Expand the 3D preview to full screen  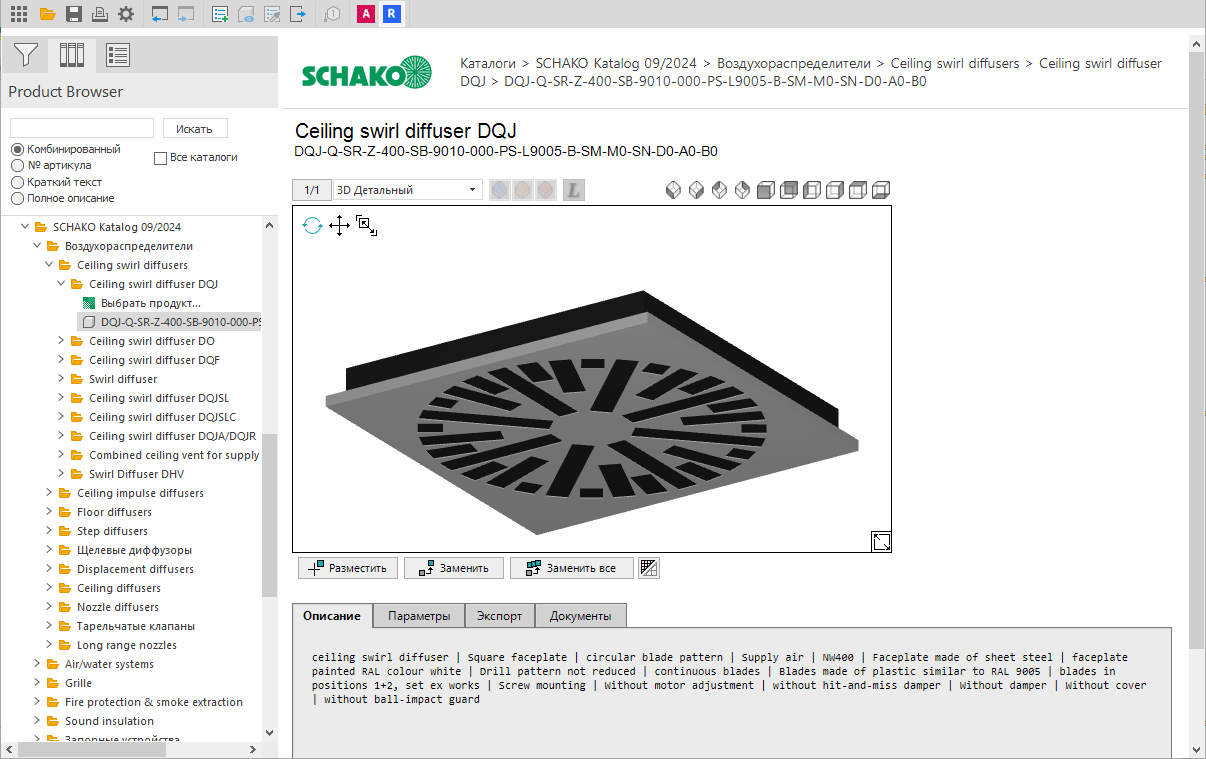[x=881, y=541]
